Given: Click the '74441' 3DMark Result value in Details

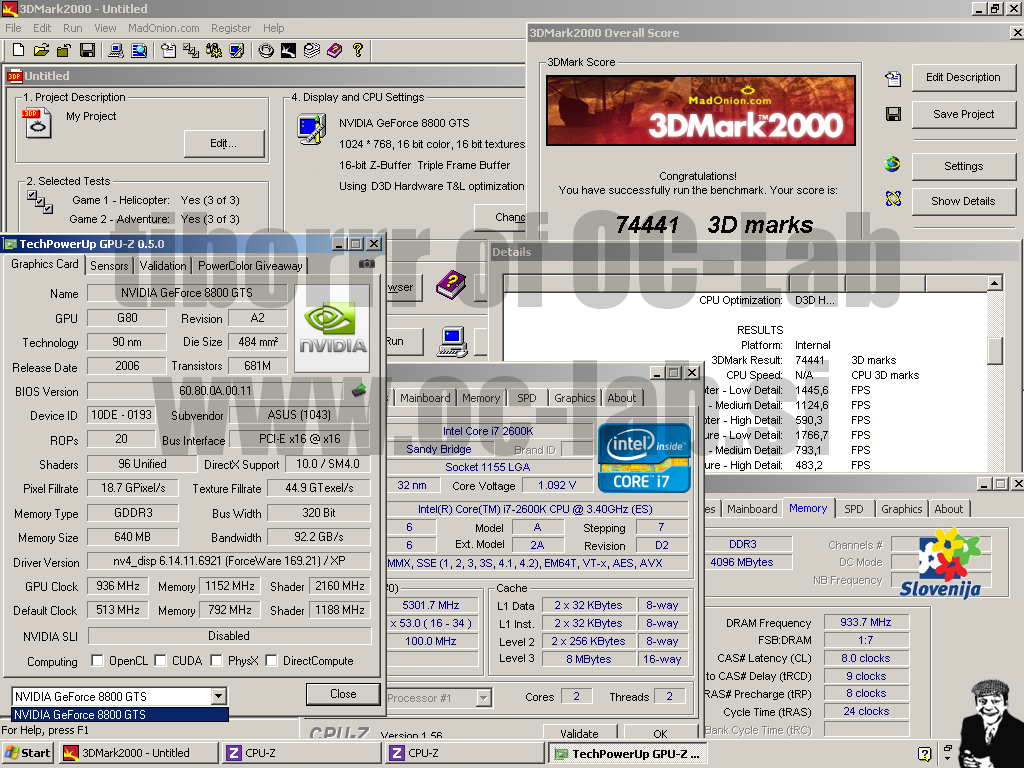Looking at the screenshot, I should (x=809, y=360).
